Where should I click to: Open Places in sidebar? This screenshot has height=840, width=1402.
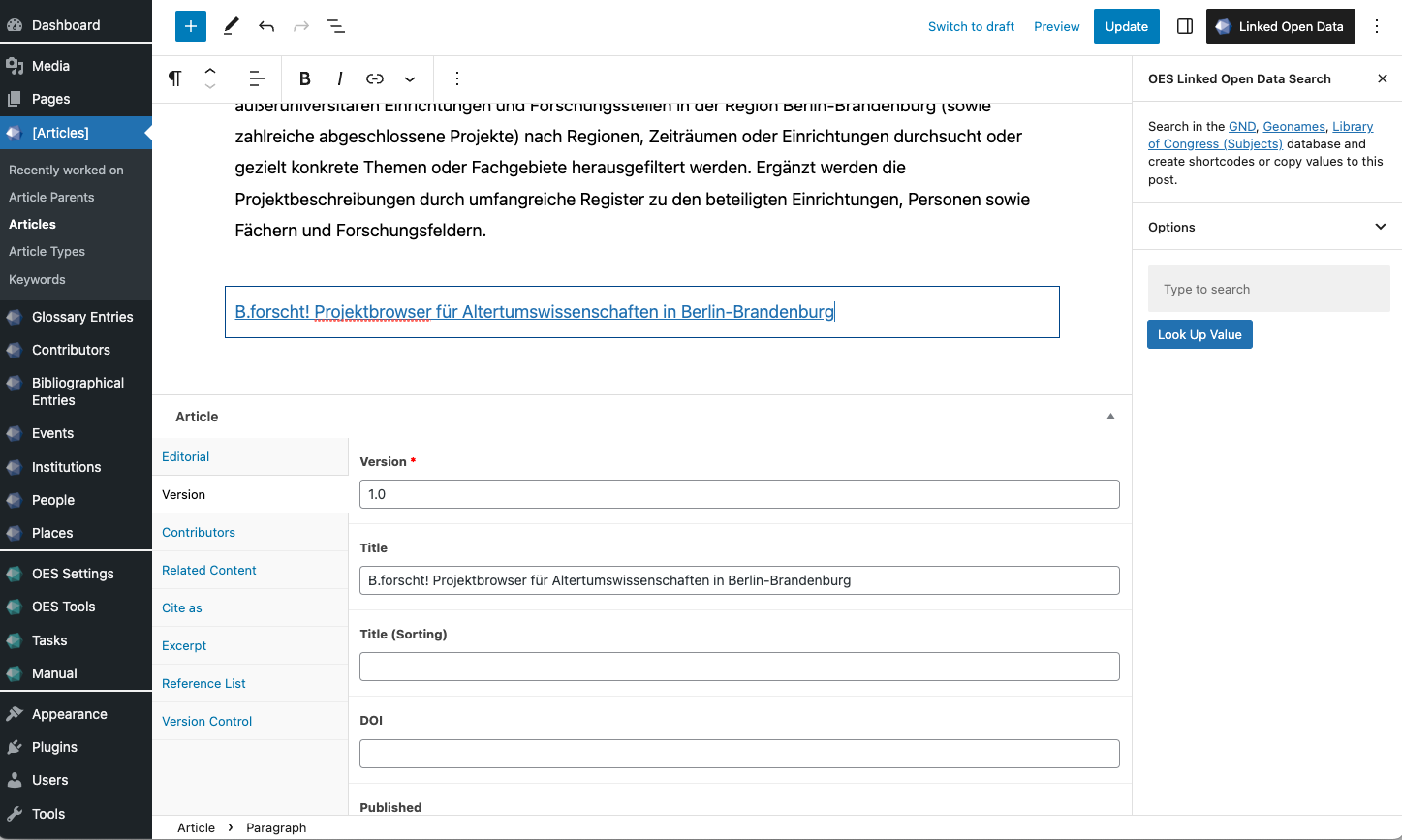click(x=76, y=533)
